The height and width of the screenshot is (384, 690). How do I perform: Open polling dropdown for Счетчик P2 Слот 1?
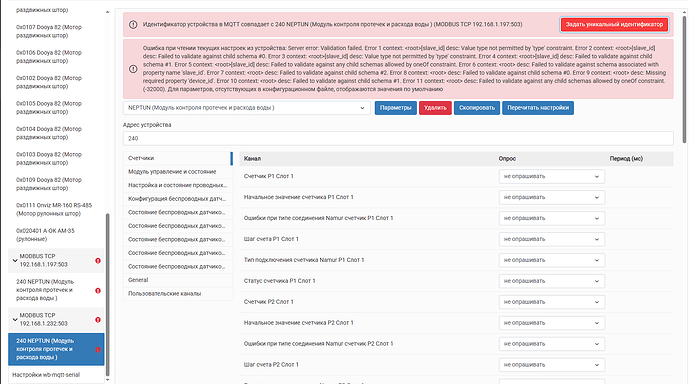coord(551,302)
